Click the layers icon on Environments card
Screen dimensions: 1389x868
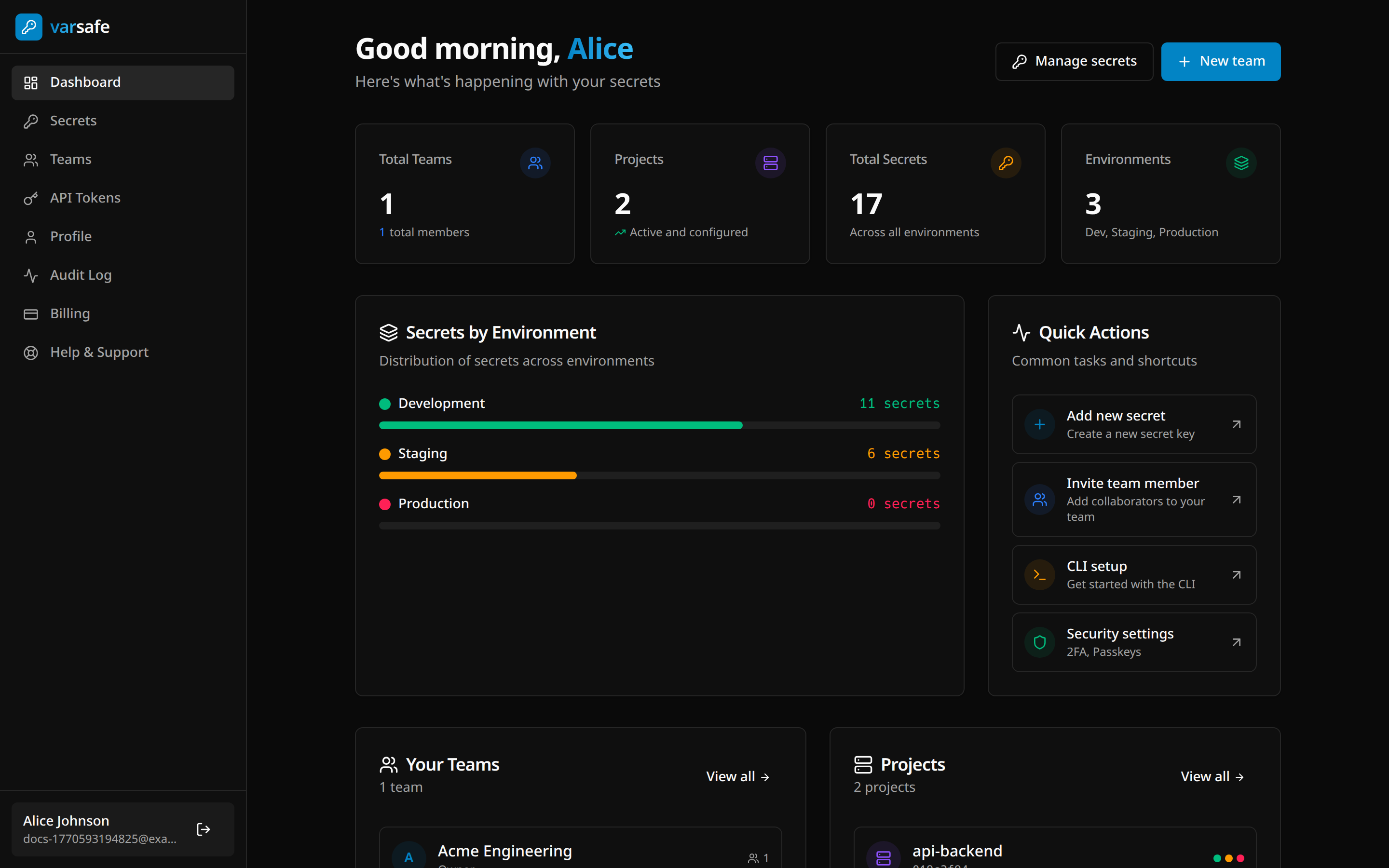click(1241, 163)
